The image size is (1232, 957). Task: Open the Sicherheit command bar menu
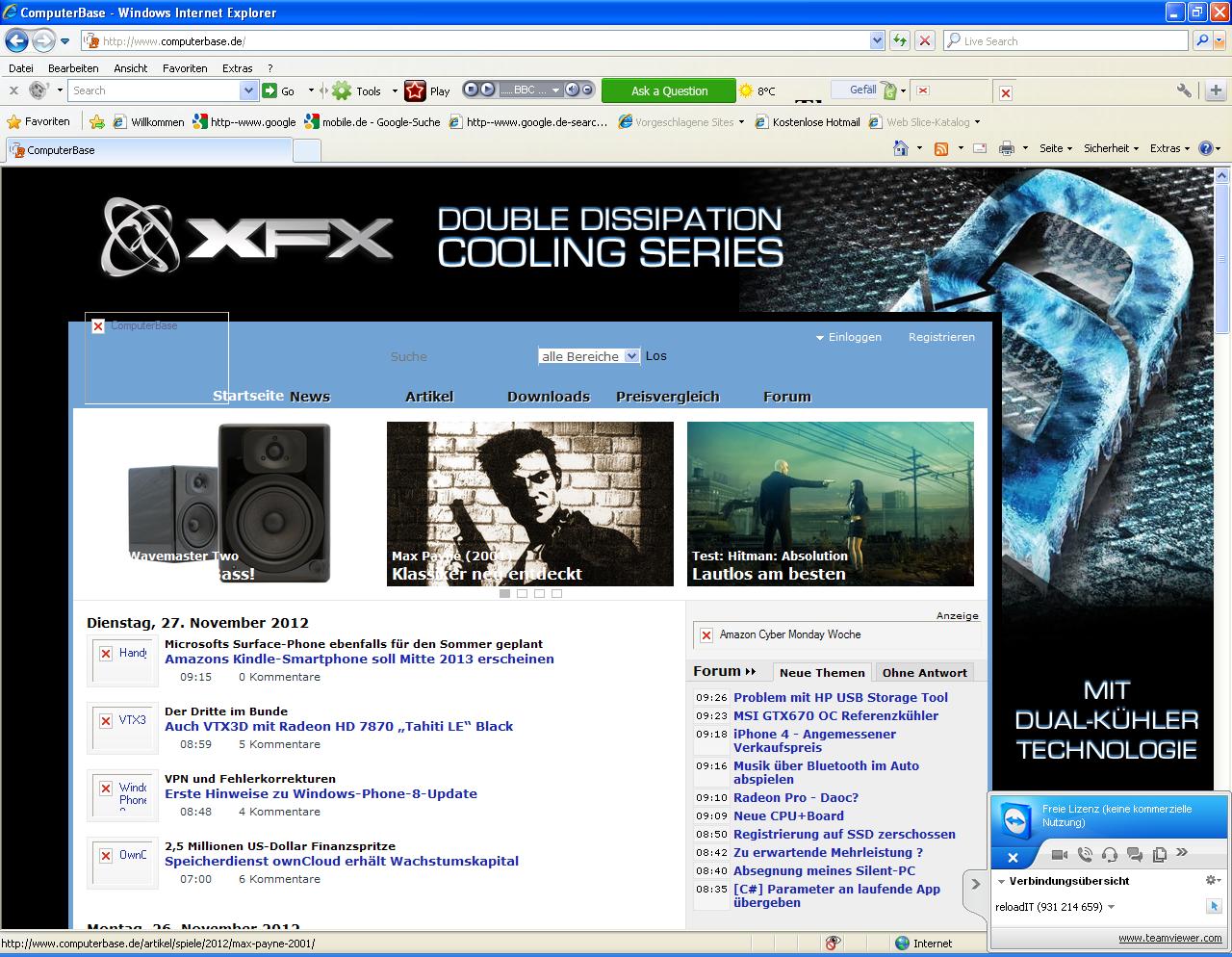pos(1111,148)
